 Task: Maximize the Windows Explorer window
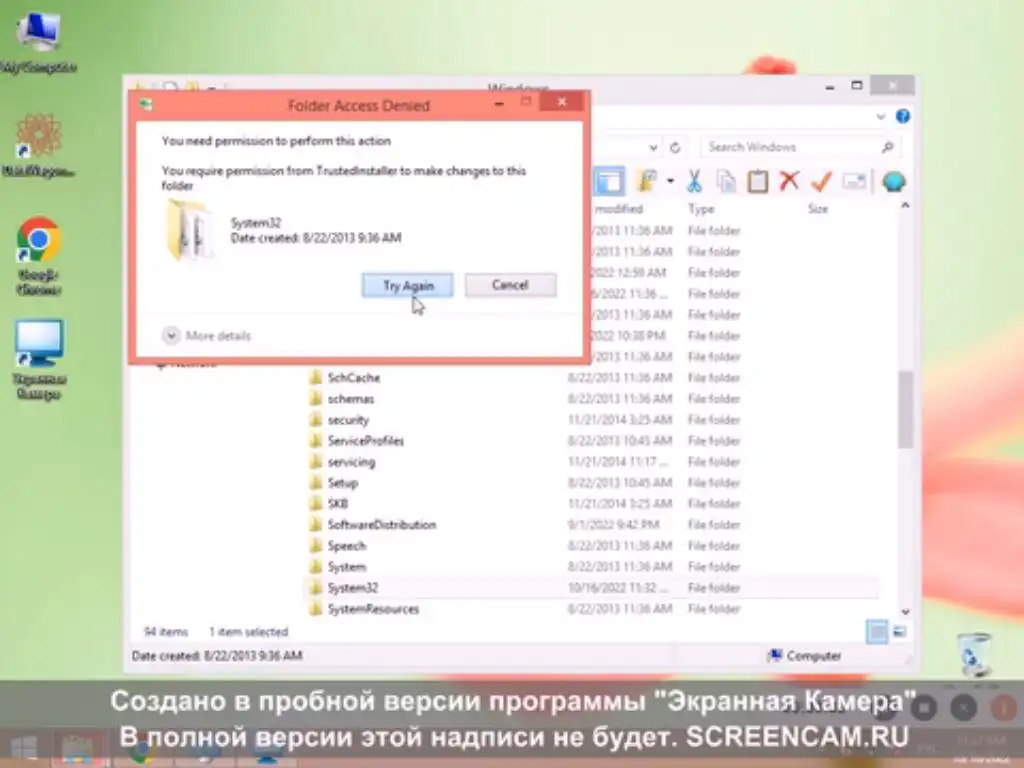point(857,86)
